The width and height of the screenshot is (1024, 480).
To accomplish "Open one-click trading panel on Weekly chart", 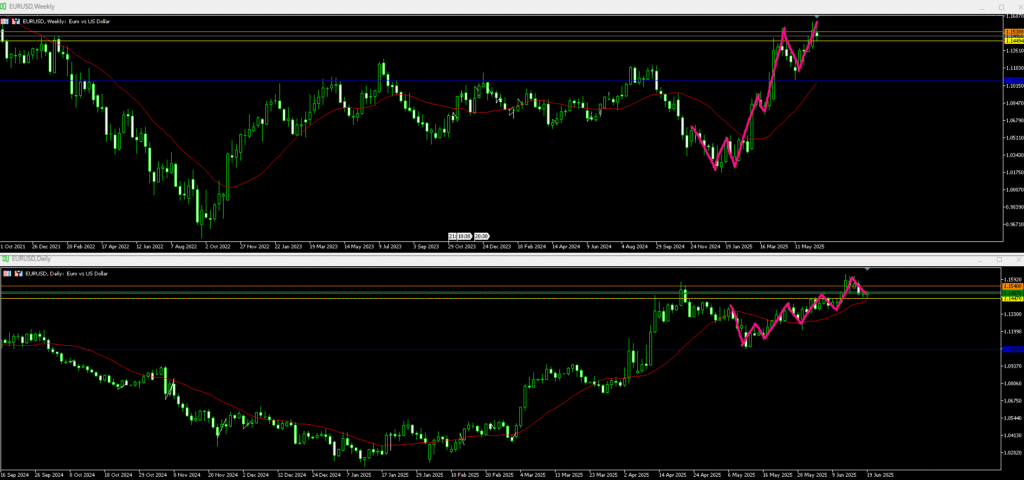I will [x=5, y=21].
